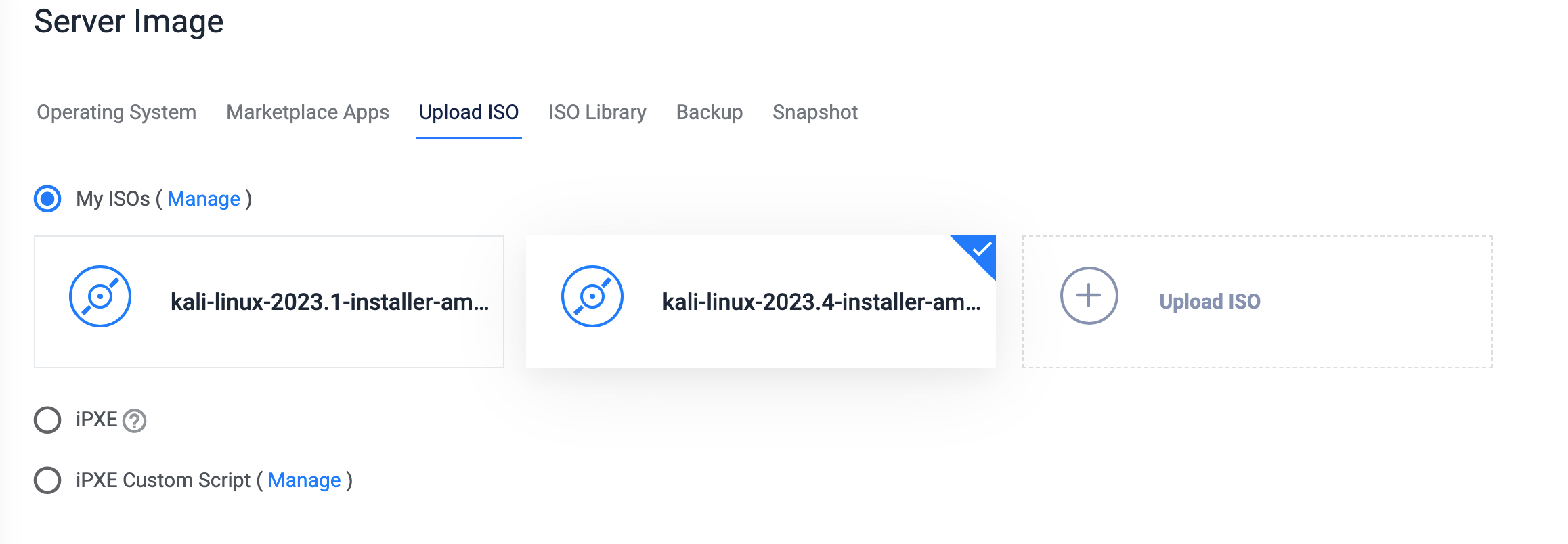Click Manage link next to My ISOs
The width and height of the screenshot is (1568, 544).
click(204, 199)
